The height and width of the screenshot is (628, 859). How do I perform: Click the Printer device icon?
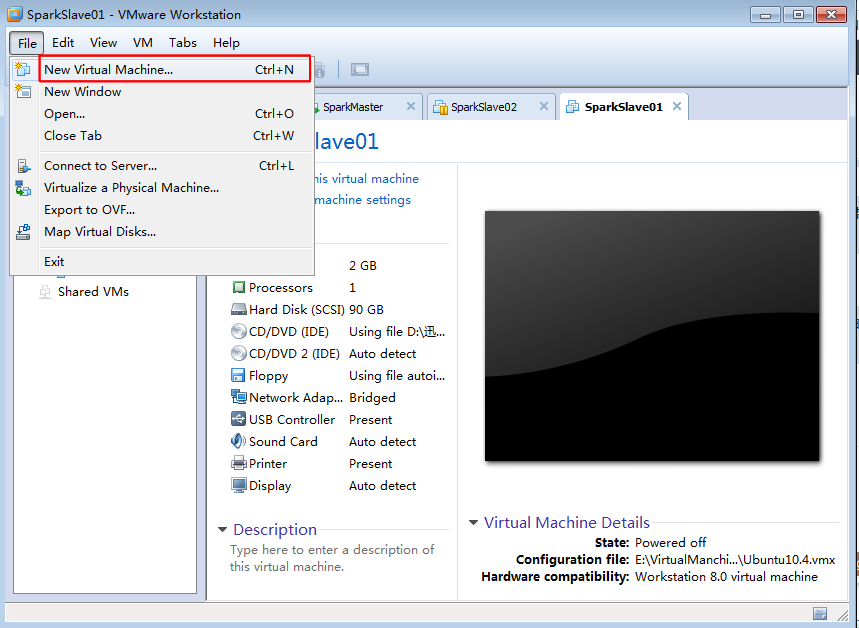[238, 464]
